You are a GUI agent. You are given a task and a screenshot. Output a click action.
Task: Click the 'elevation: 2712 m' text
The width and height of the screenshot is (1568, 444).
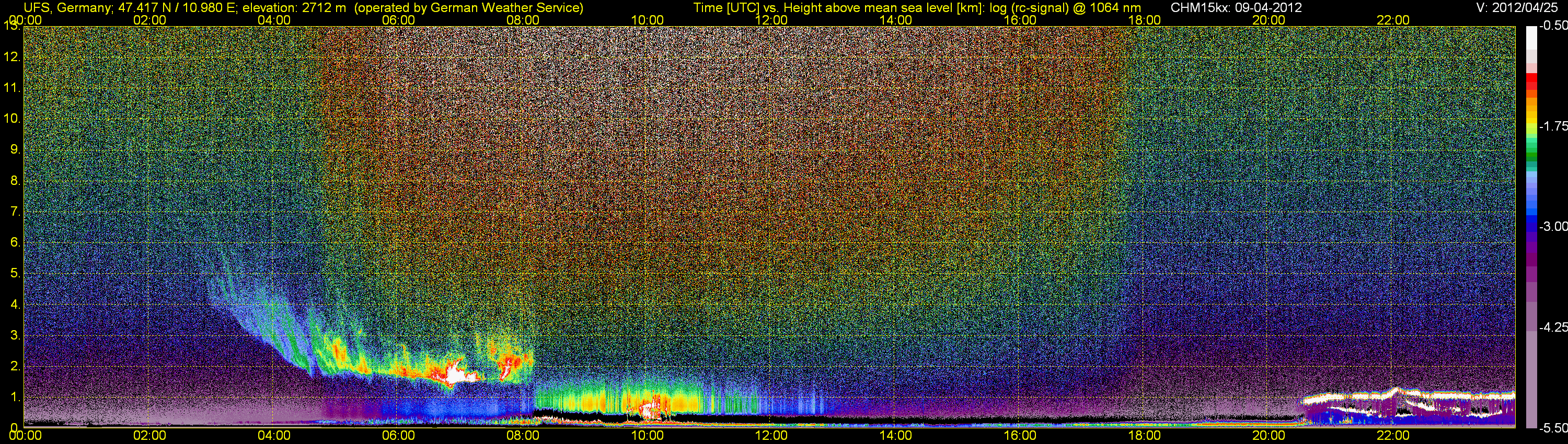coord(295,8)
